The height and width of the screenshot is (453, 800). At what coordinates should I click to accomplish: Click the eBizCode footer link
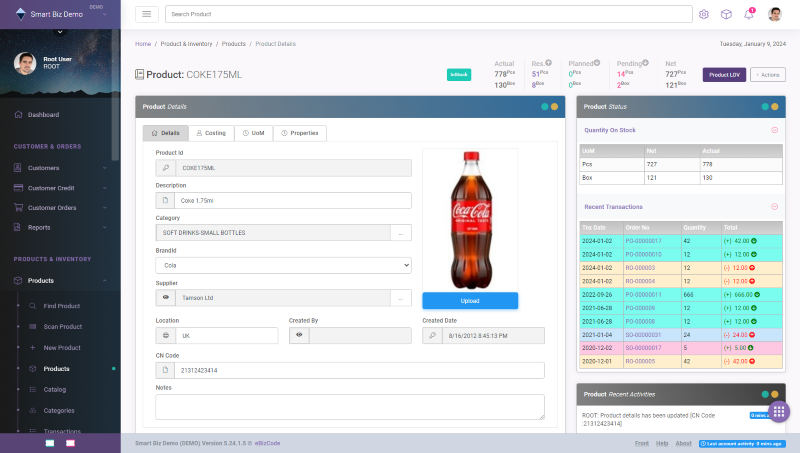click(267, 443)
